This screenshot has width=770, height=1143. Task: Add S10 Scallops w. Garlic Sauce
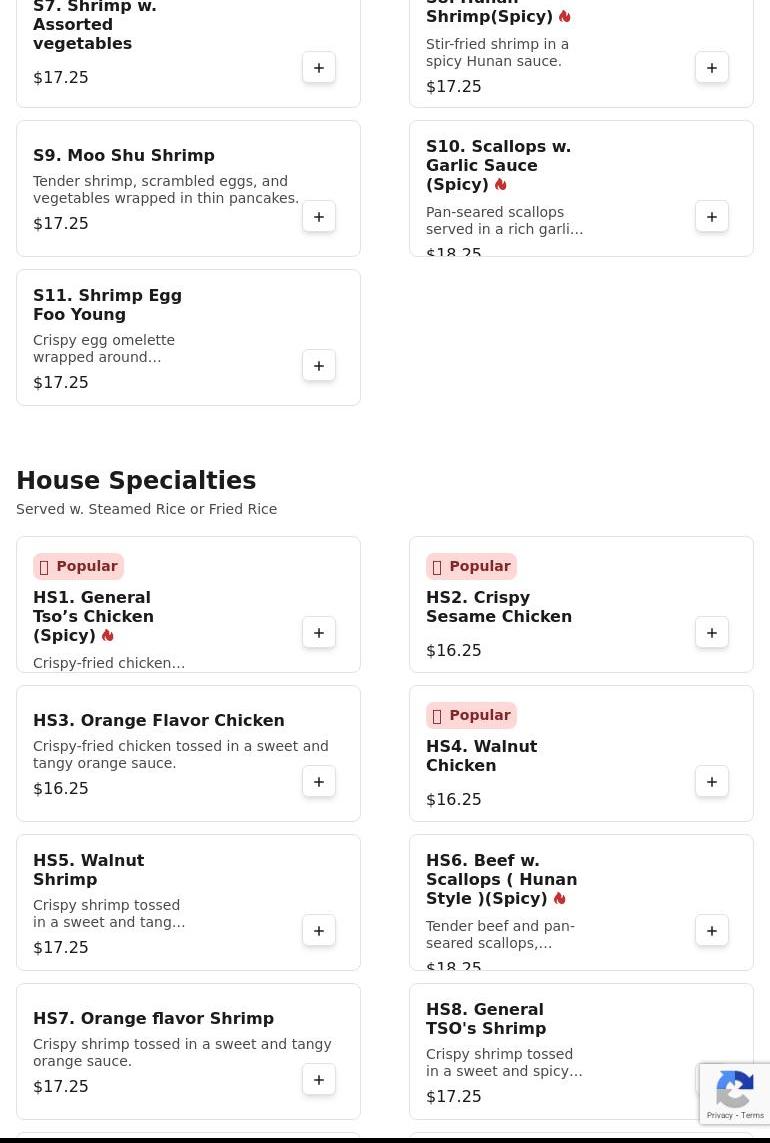pyautogui.click(x=712, y=216)
